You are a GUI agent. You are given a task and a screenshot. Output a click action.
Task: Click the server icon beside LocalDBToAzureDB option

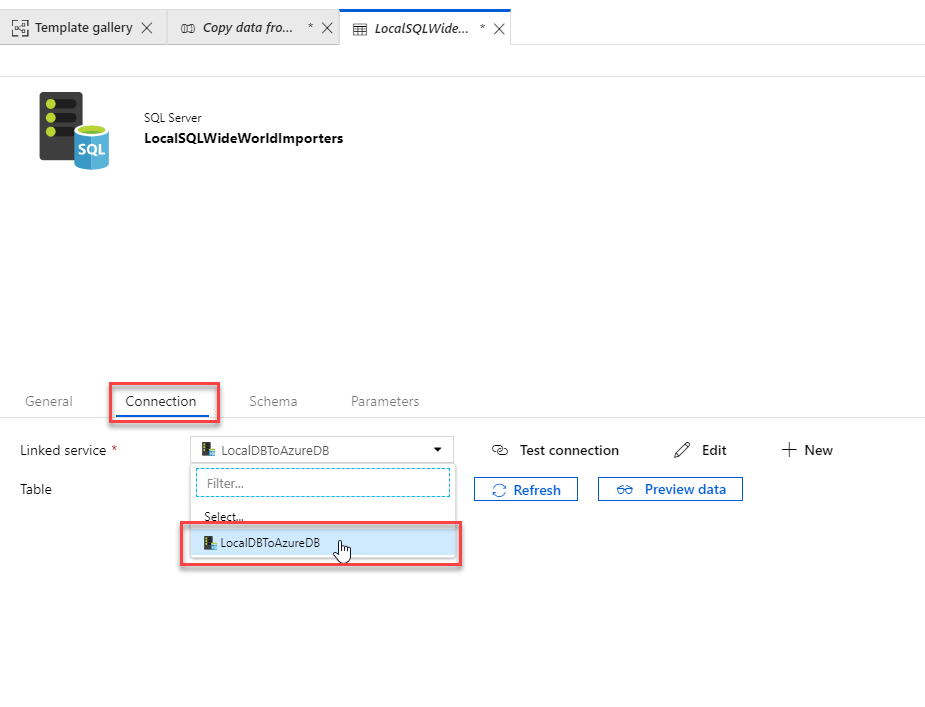210,542
